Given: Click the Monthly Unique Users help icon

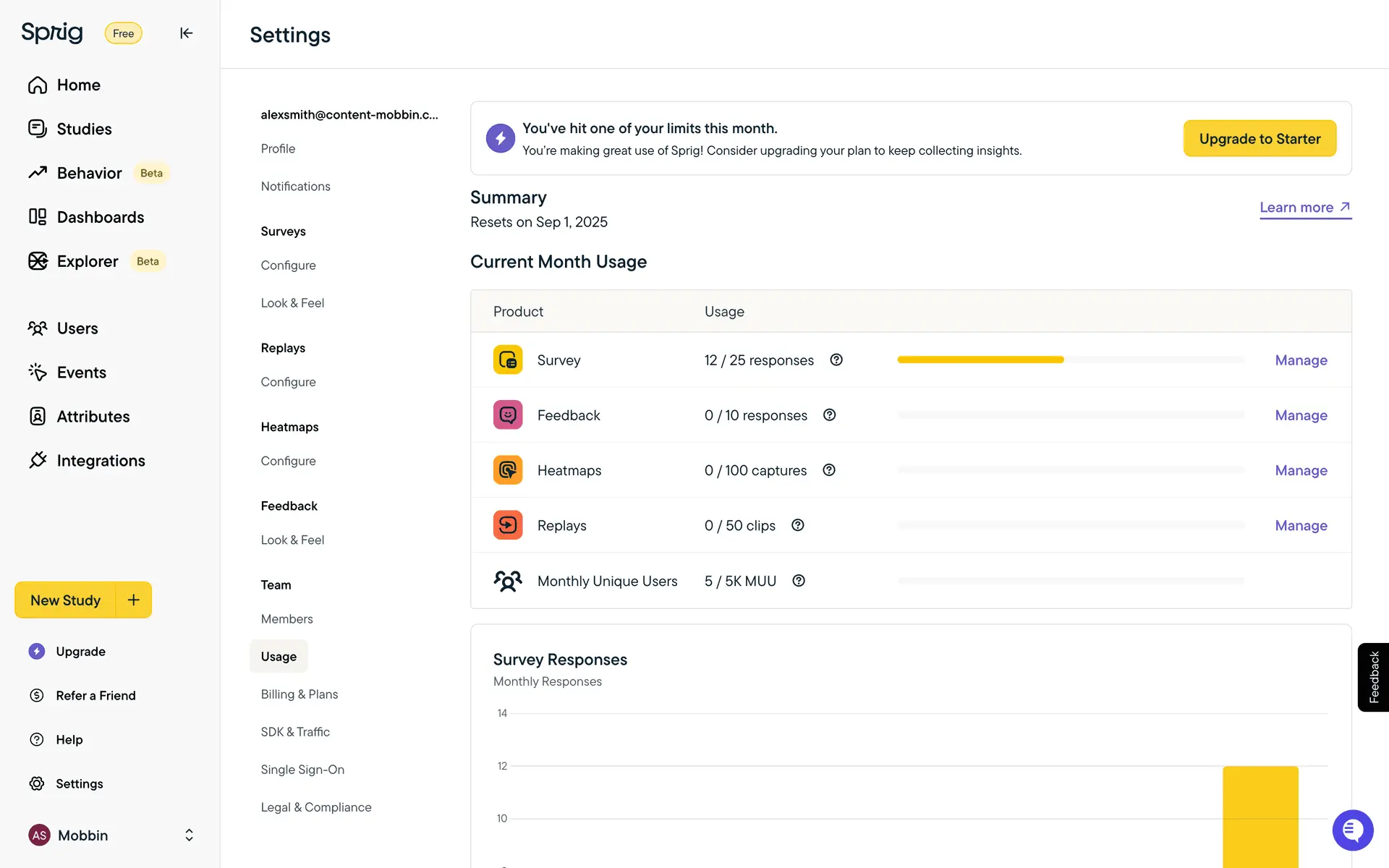Looking at the screenshot, I should pyautogui.click(x=799, y=581).
